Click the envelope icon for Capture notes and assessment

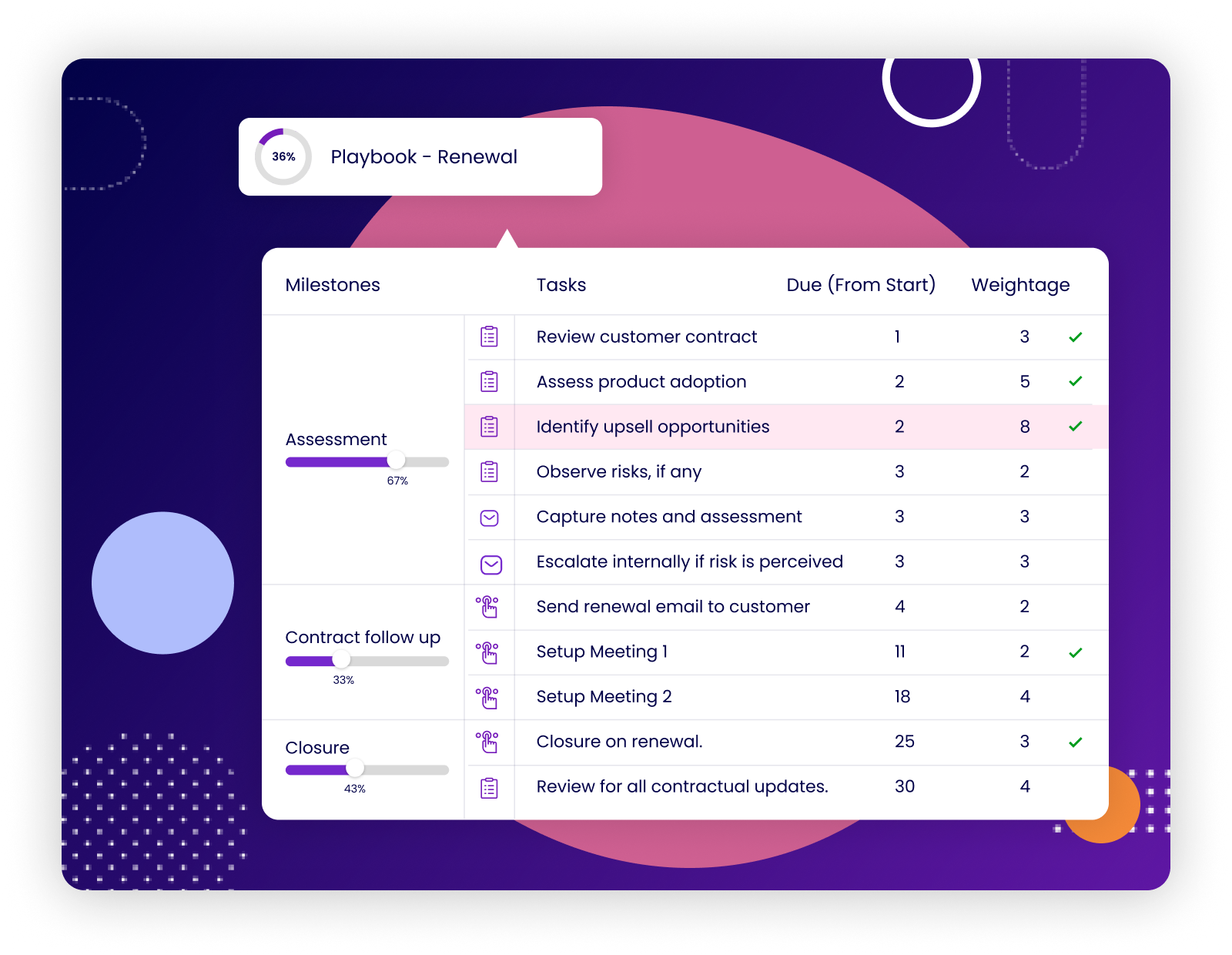point(488,517)
